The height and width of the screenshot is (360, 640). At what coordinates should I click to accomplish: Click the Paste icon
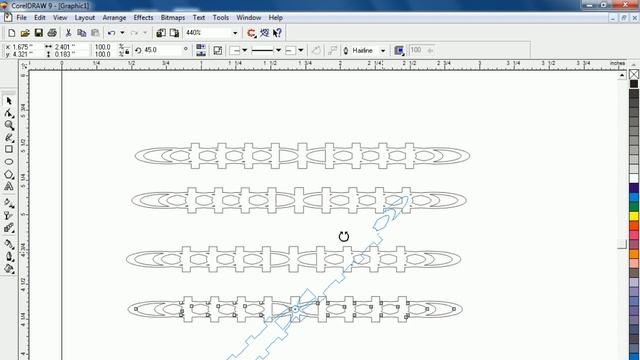[95, 33]
